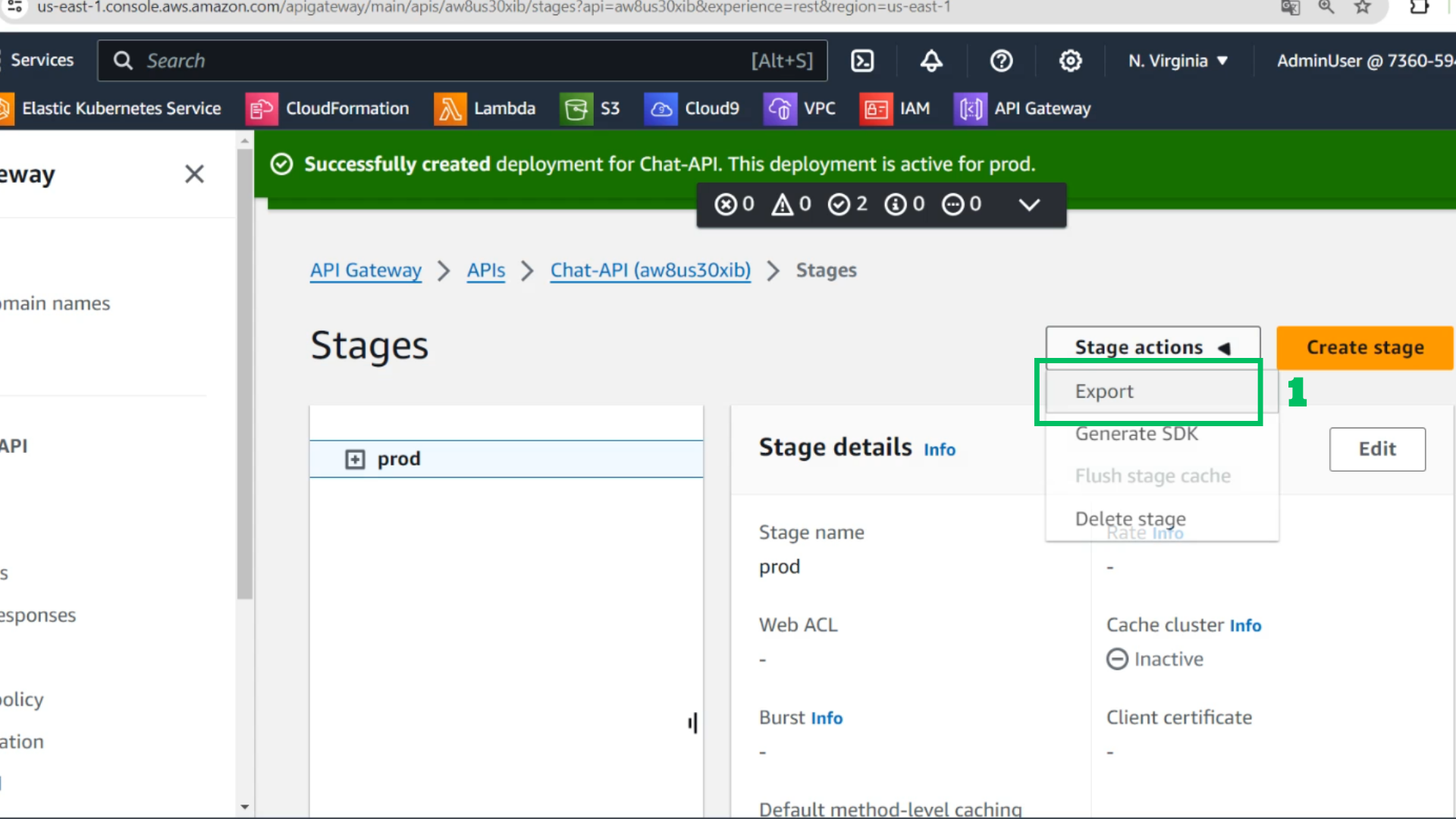Image resolution: width=1456 pixels, height=819 pixels.
Task: Open the Lambda service shortcut
Action: coord(485,108)
